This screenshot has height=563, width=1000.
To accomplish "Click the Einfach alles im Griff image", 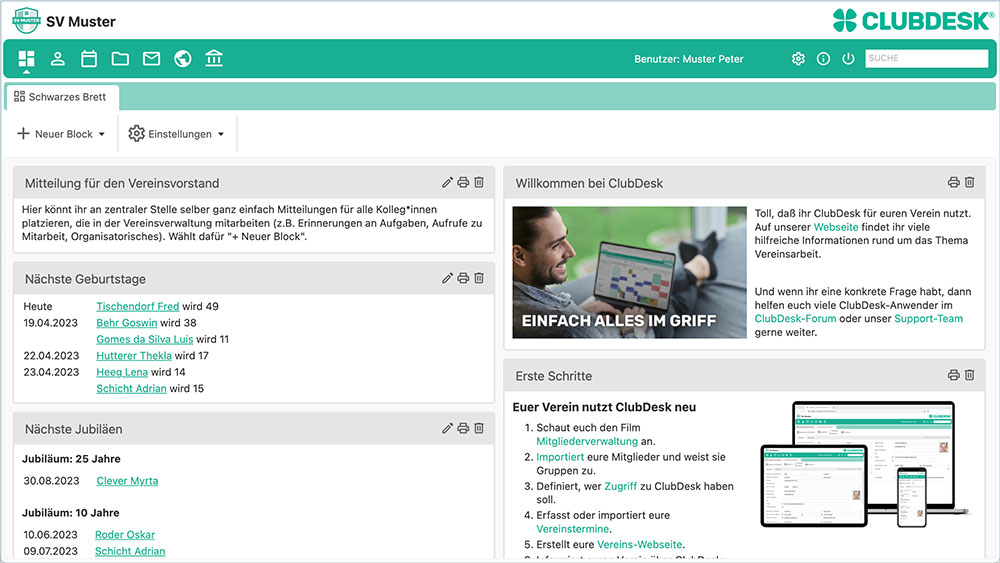I will [629, 272].
